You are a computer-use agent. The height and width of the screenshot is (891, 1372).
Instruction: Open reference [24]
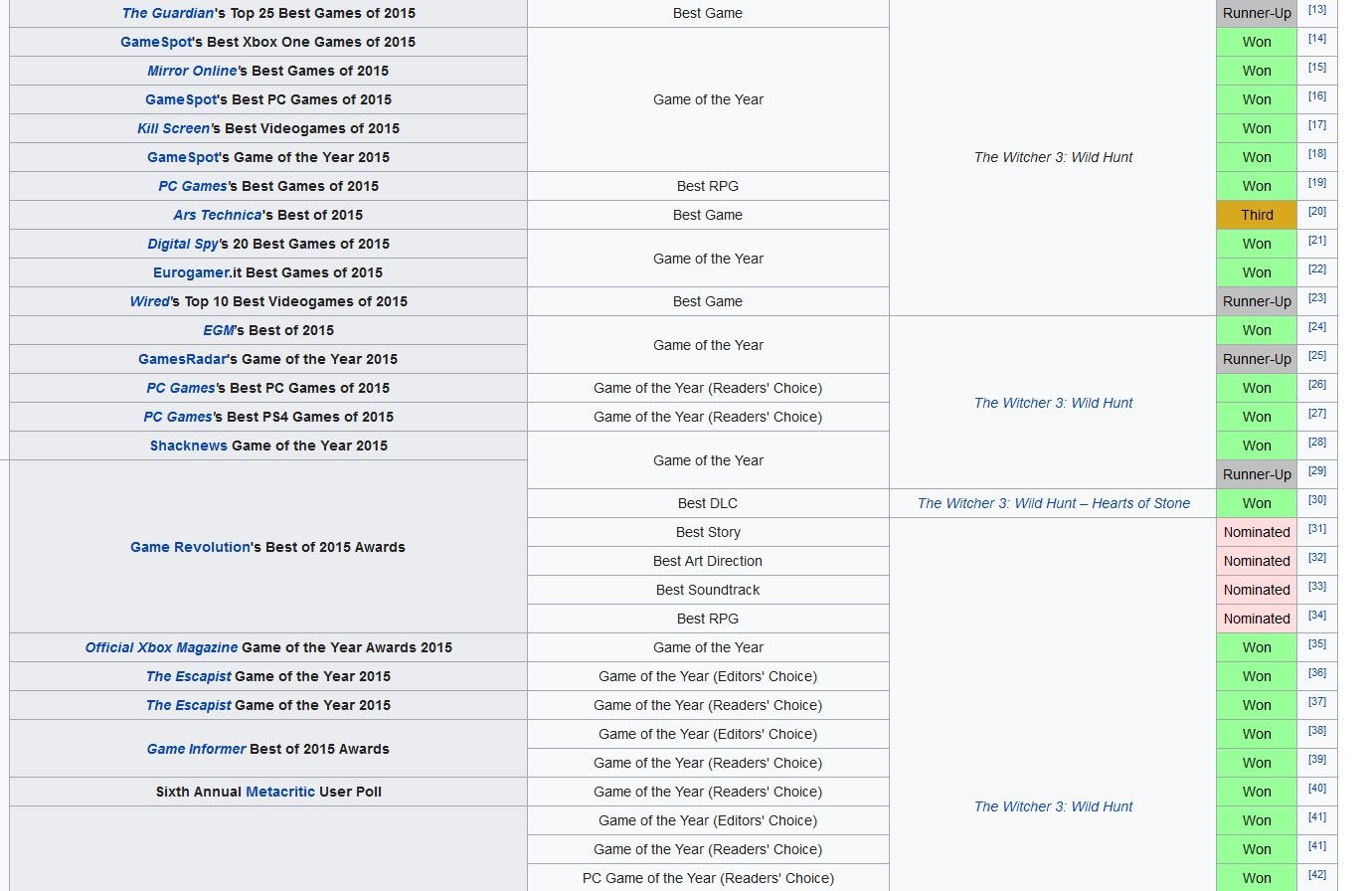pyautogui.click(x=1317, y=327)
